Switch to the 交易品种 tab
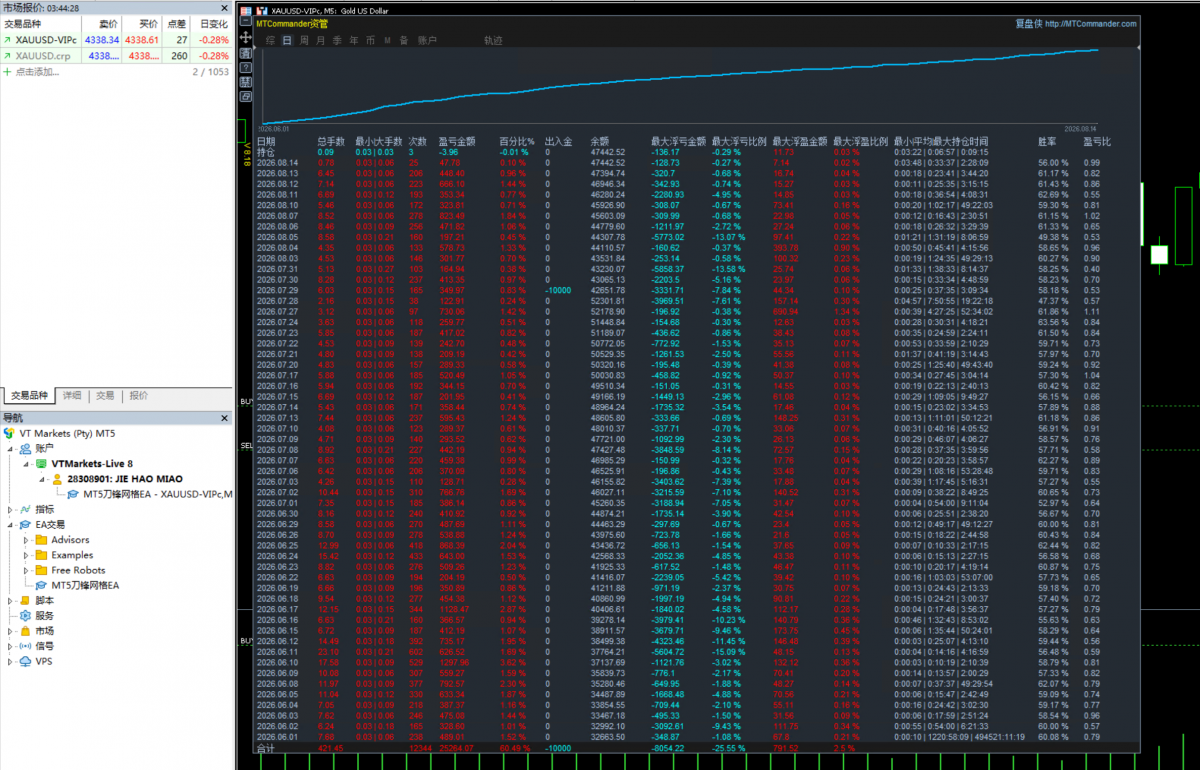This screenshot has width=1200, height=770. click(x=29, y=395)
